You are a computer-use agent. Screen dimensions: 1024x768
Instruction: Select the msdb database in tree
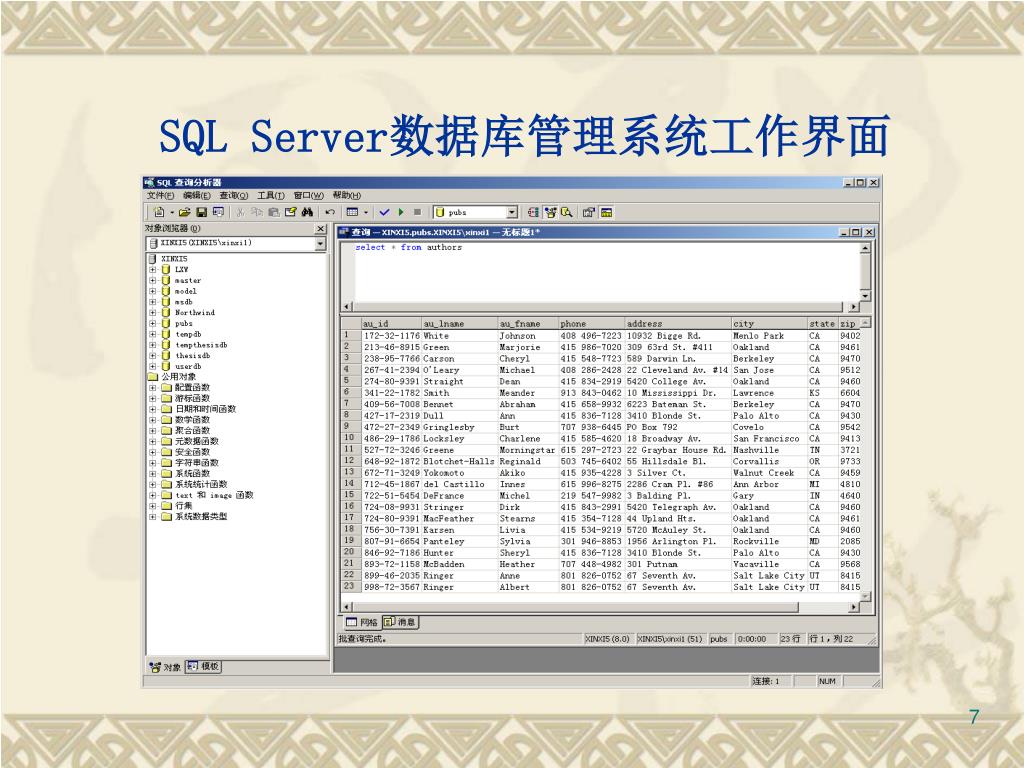(x=184, y=302)
